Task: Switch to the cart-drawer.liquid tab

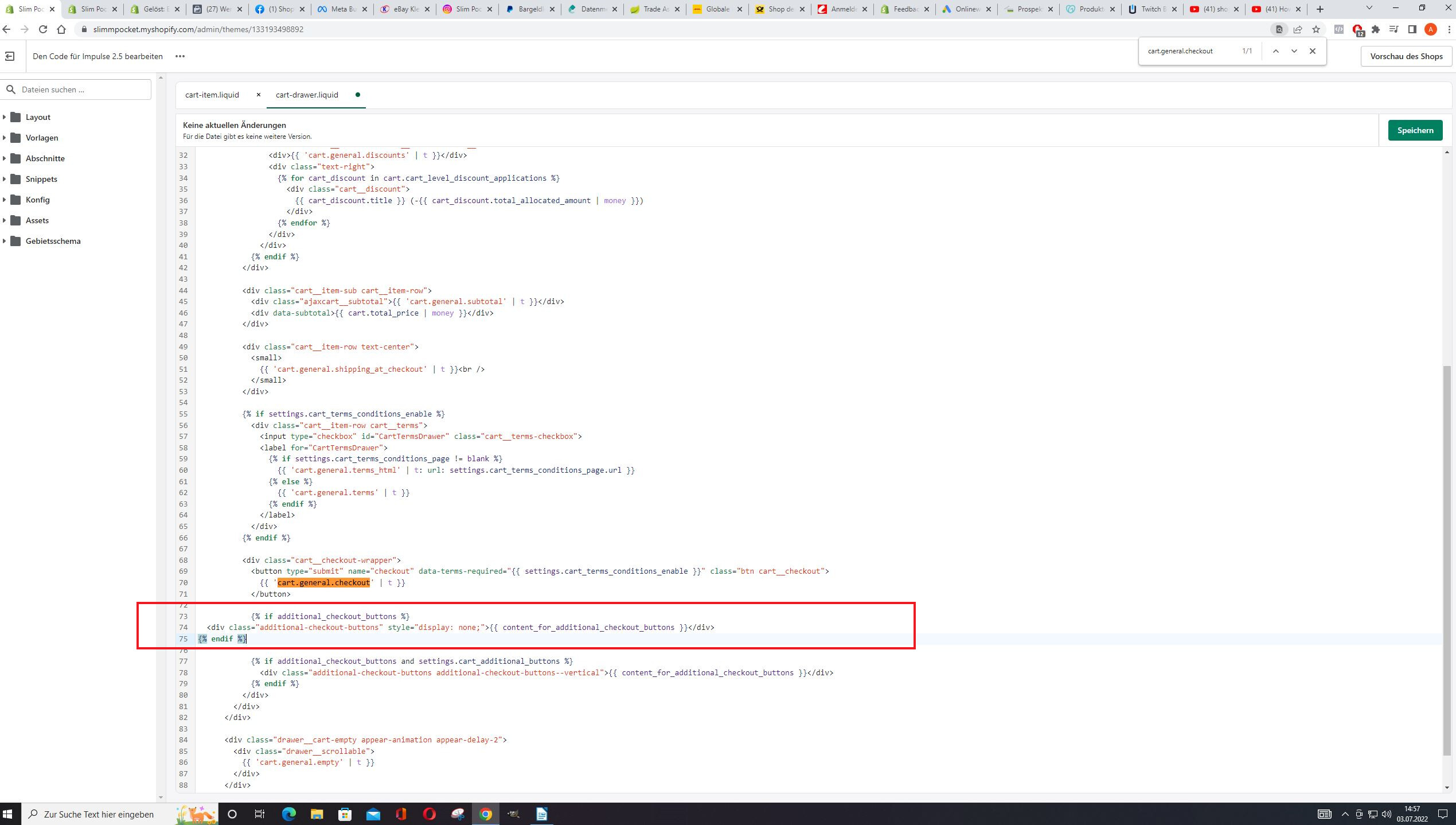Action: pos(307,95)
